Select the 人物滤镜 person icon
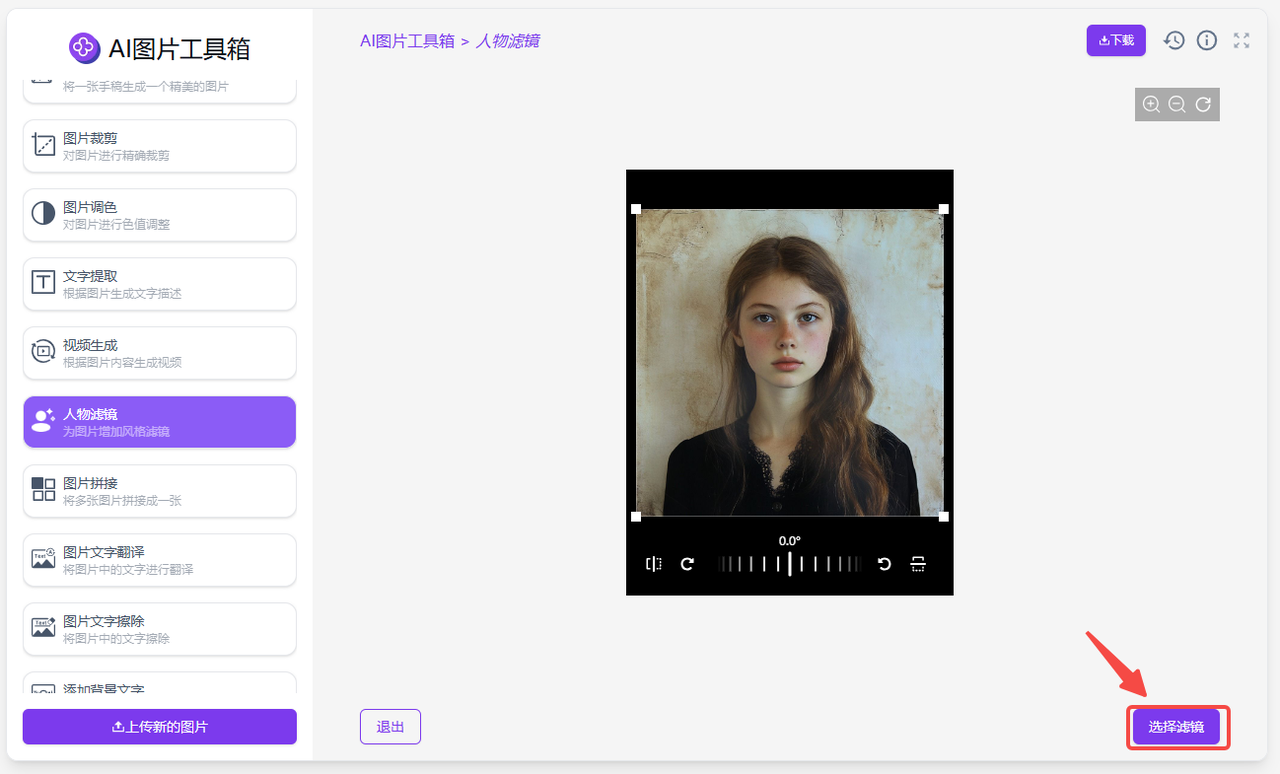Screen dimensions: 1280x774 click(x=43, y=421)
